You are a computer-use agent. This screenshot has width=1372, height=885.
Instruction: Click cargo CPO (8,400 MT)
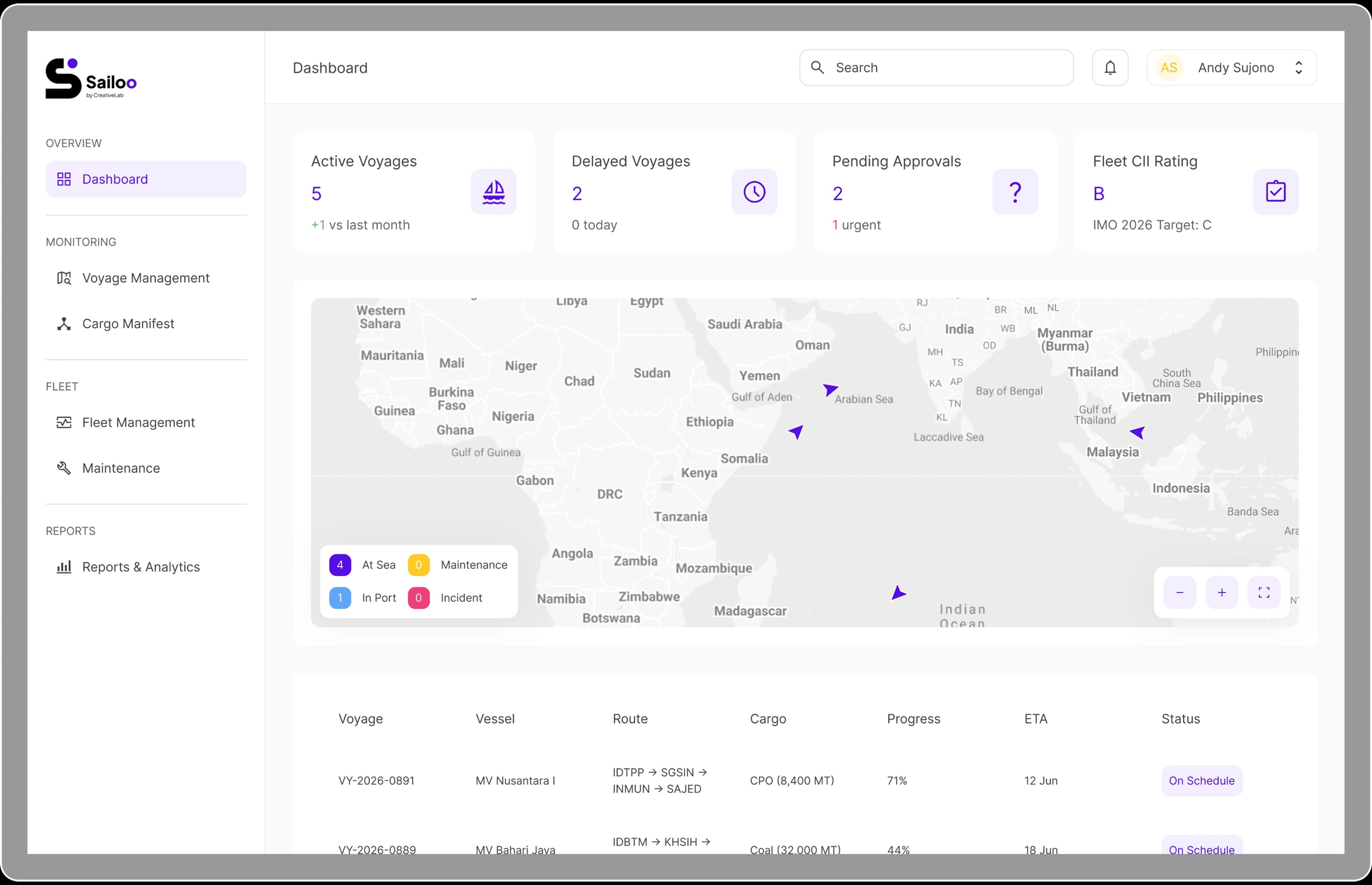click(792, 780)
